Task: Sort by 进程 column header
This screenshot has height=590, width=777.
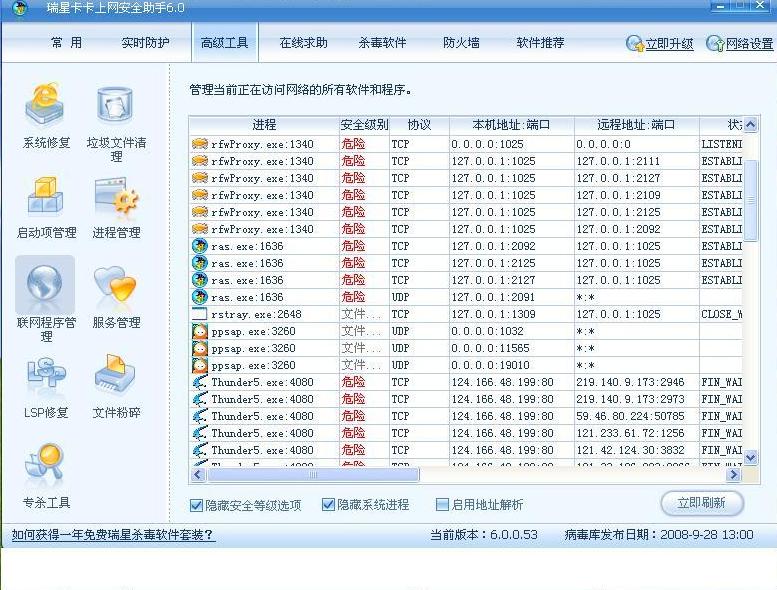Action: (x=264, y=125)
